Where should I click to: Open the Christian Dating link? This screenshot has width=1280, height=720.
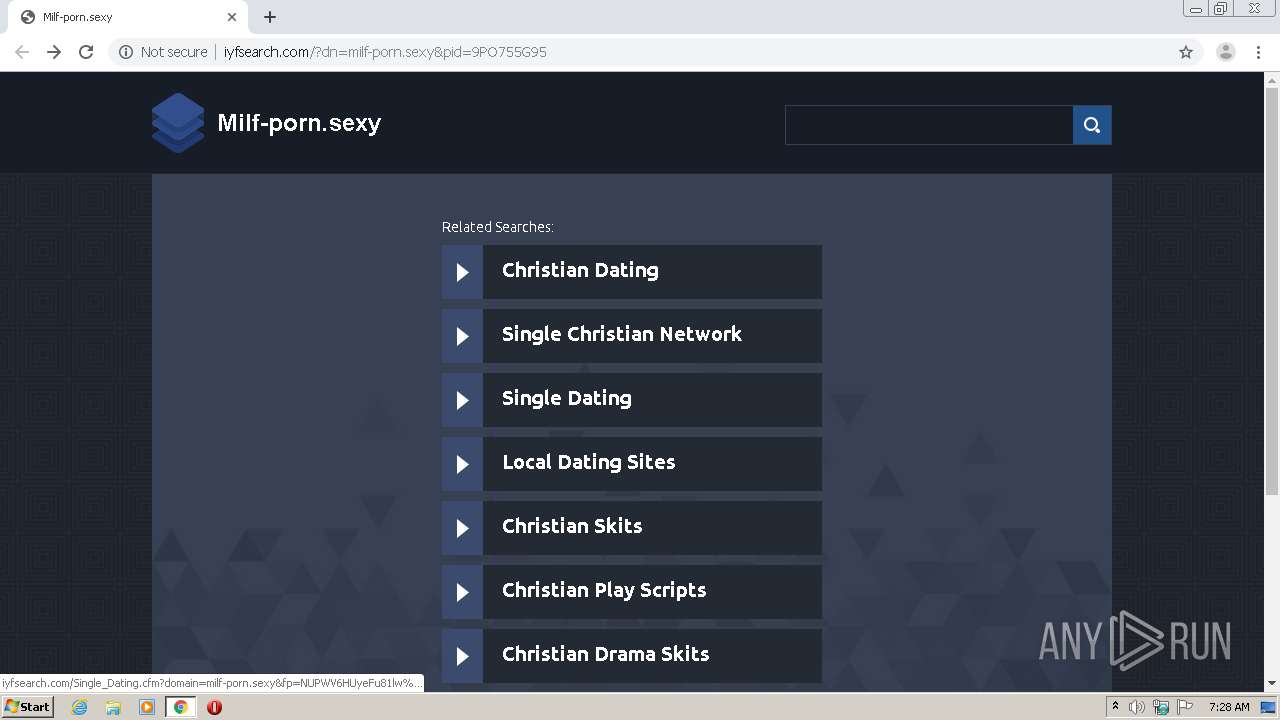point(580,270)
